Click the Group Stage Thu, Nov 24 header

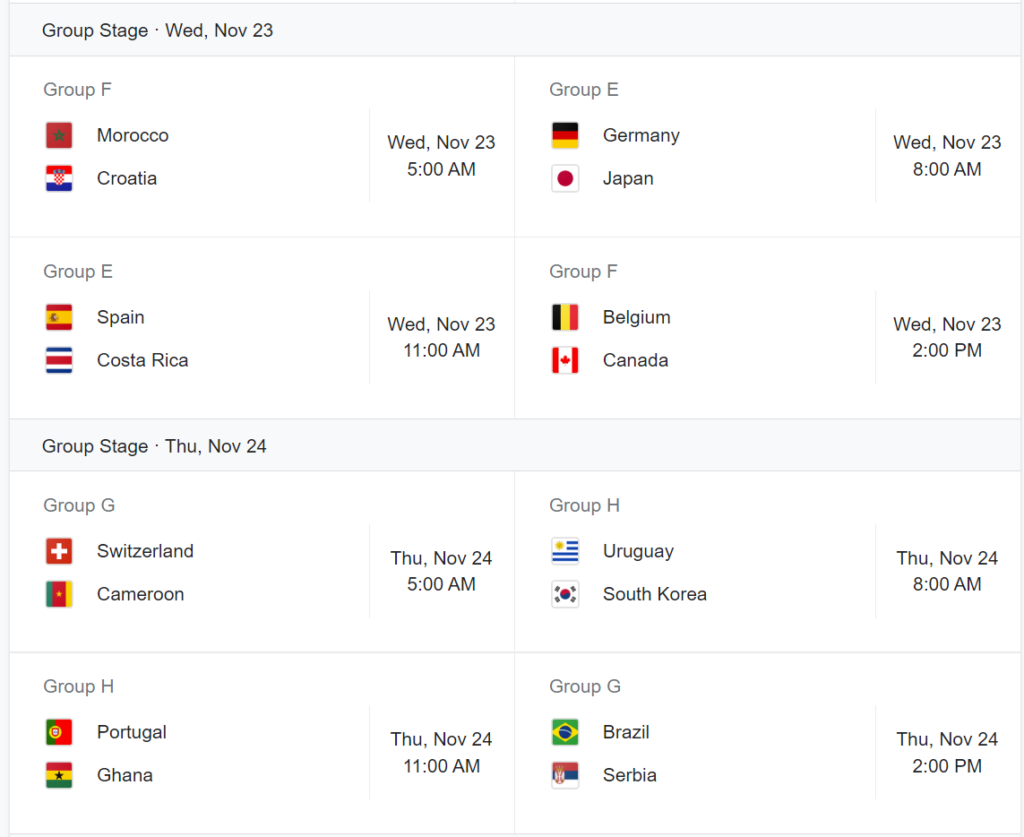point(154,446)
